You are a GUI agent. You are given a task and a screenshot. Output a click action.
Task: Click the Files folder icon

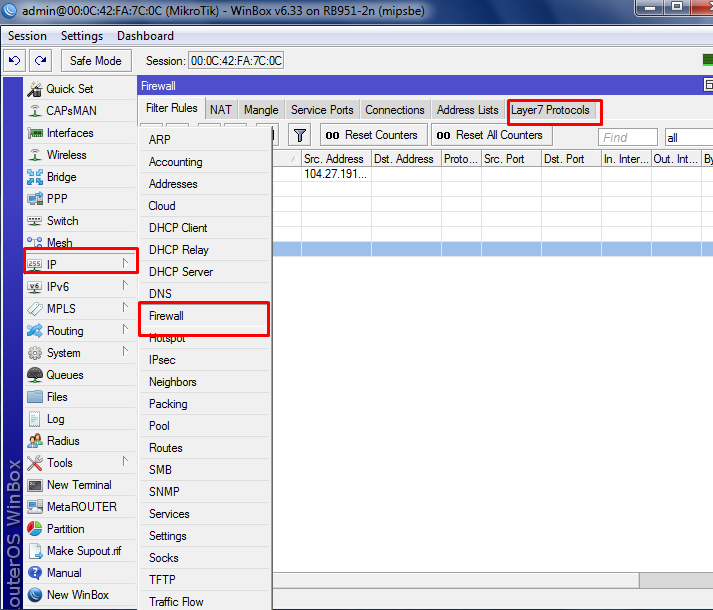pos(35,397)
